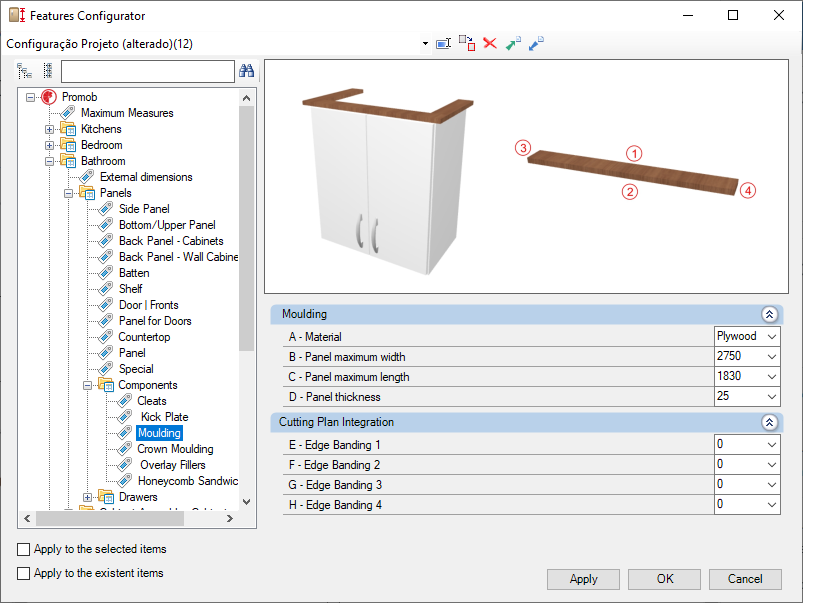Screen dimensions: 813x605
Task: Check Apply to the existent items
Action: pyautogui.click(x=23, y=573)
